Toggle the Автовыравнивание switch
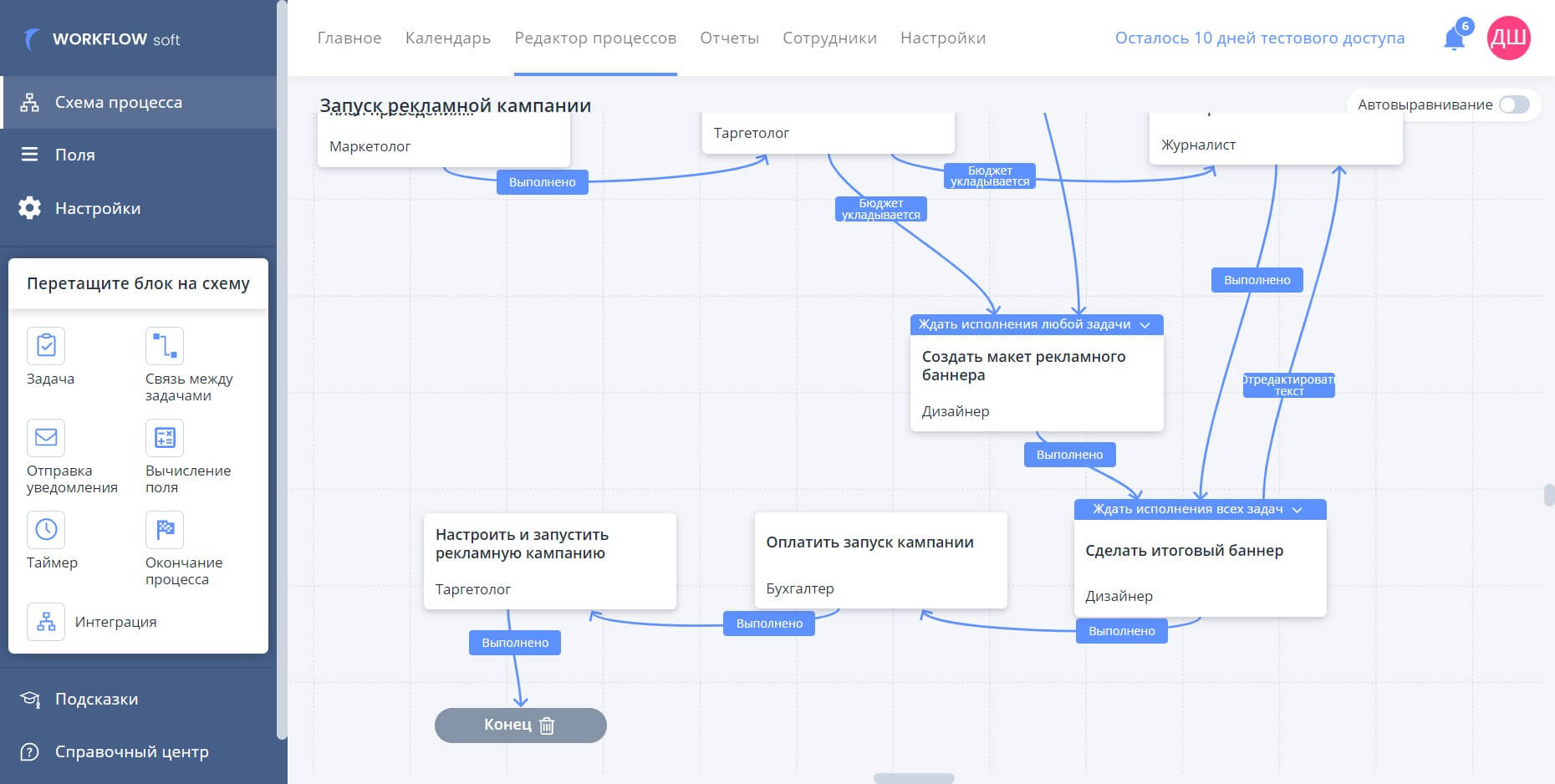Image resolution: width=1555 pixels, height=784 pixels. (x=1514, y=104)
